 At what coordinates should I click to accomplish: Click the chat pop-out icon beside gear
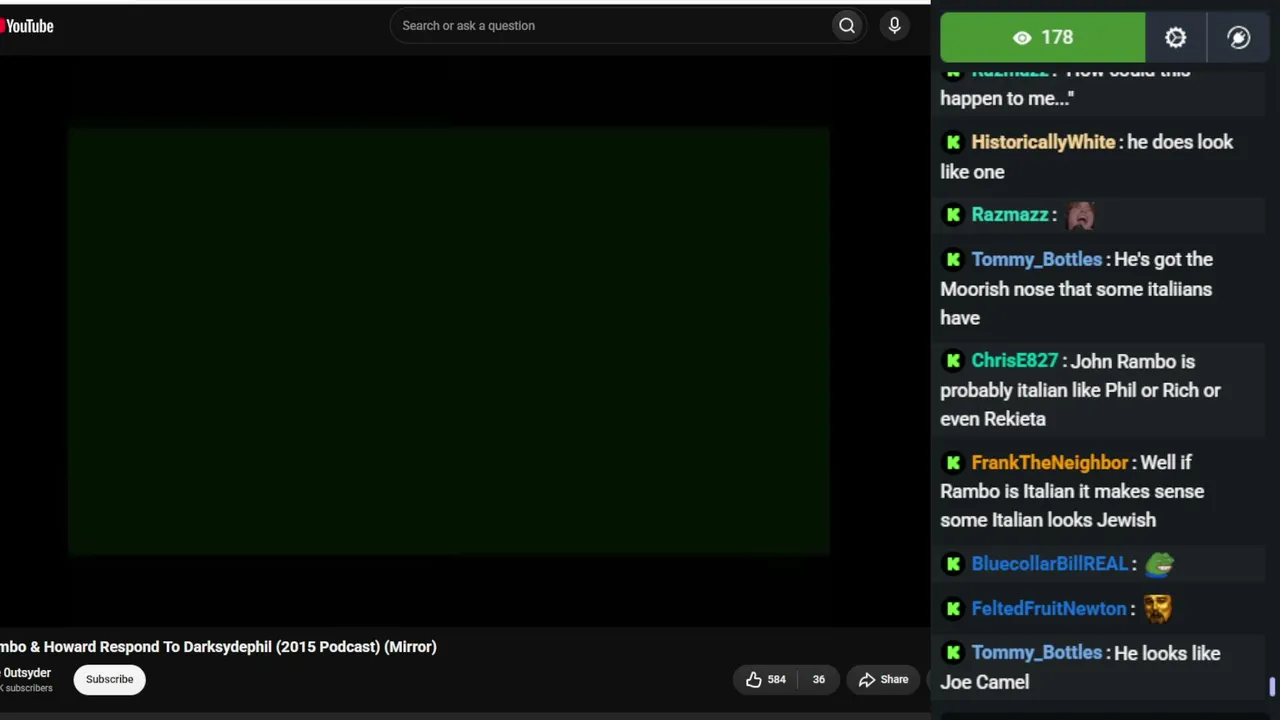(1239, 38)
